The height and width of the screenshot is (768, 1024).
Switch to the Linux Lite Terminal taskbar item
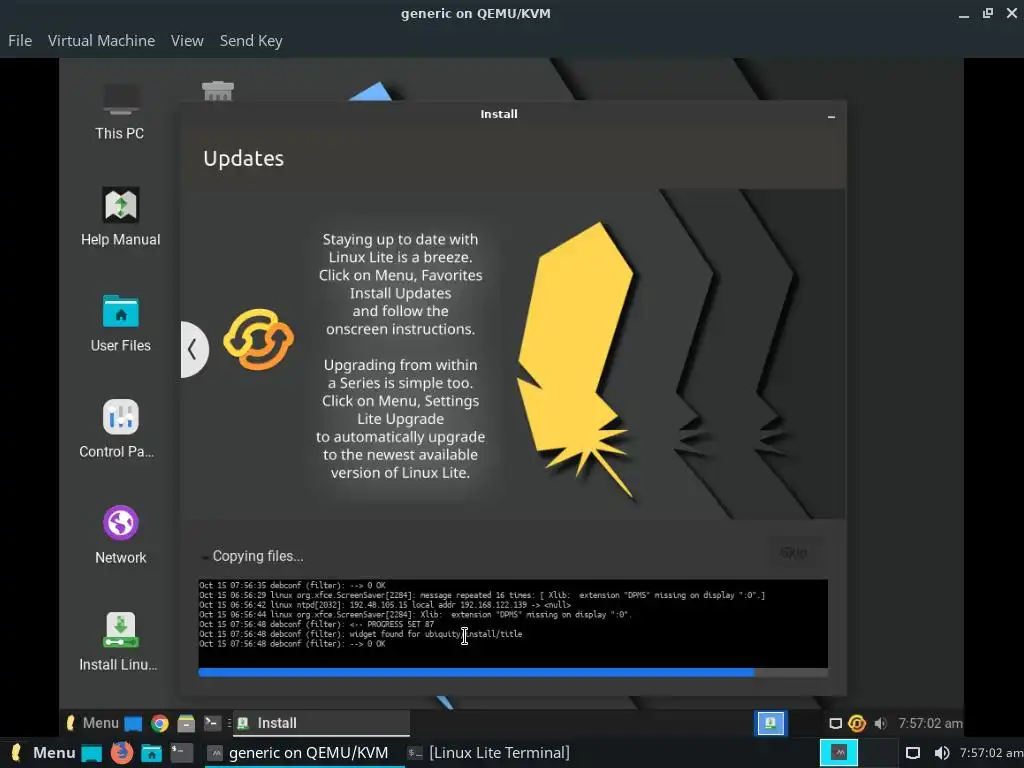(489, 753)
